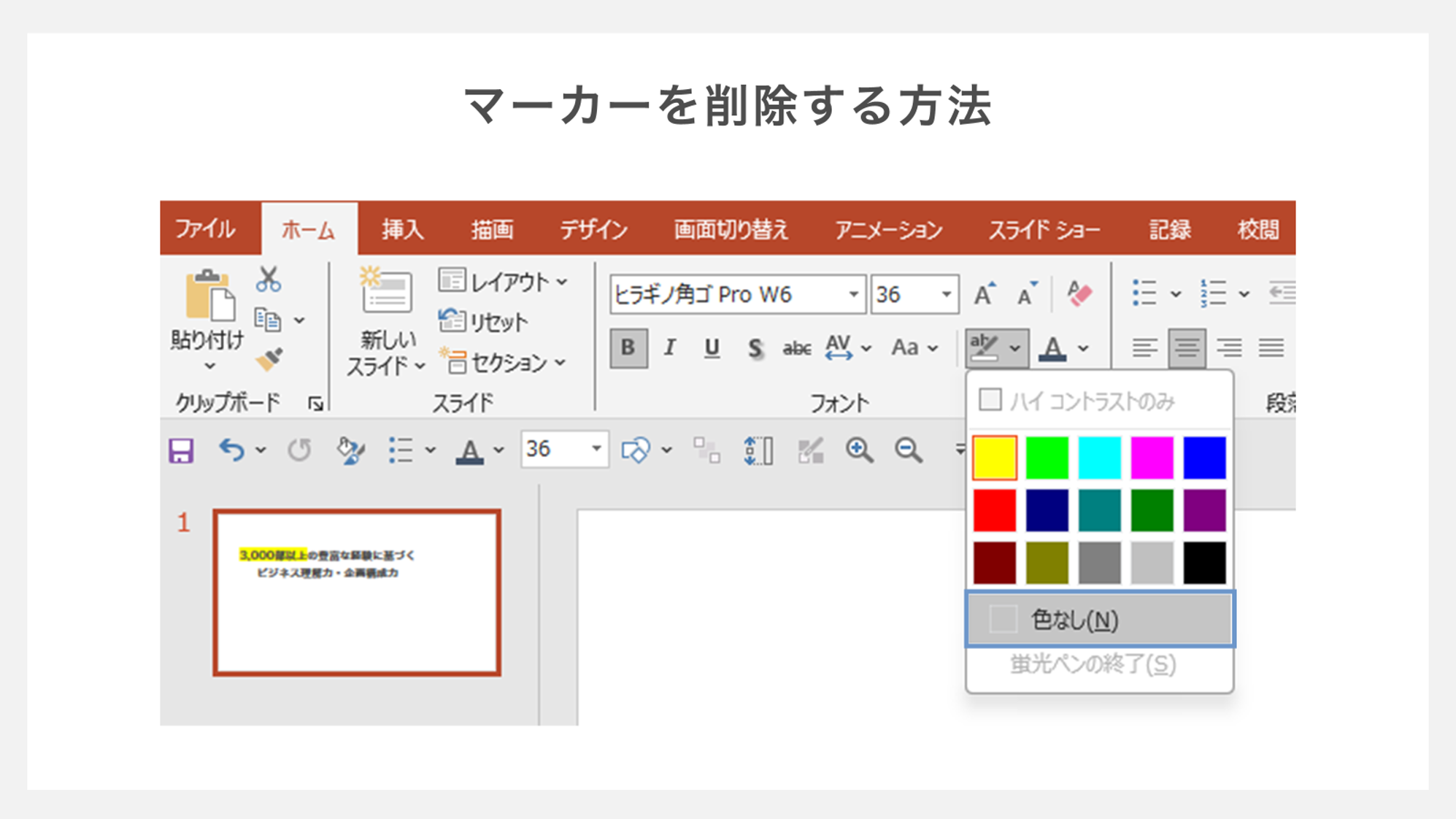Viewport: 1456px width, 819px height.
Task: Open ribbon font color dropdown arrow
Action: click(x=1083, y=349)
